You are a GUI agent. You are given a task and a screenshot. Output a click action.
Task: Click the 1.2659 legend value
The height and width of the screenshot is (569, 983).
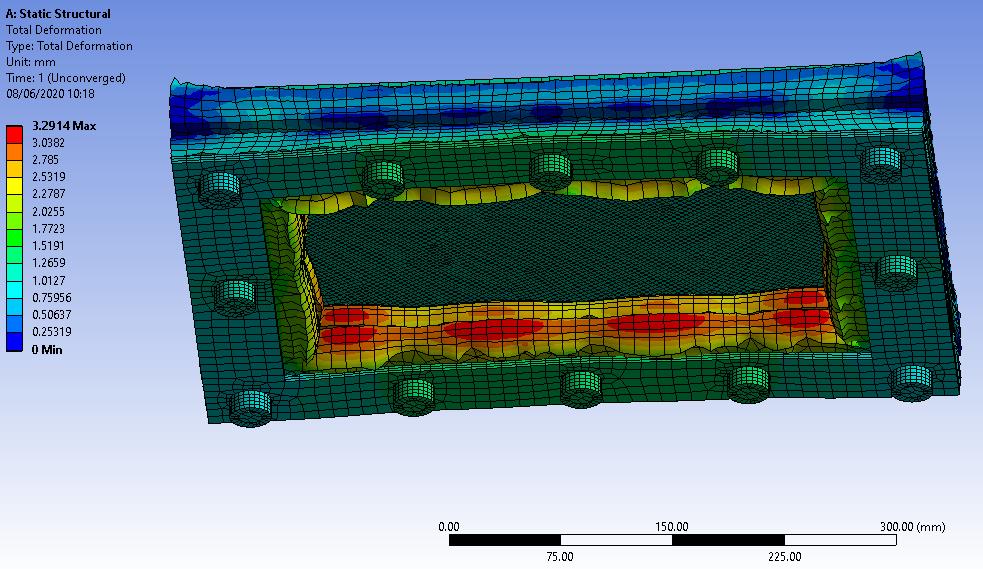tap(48, 263)
